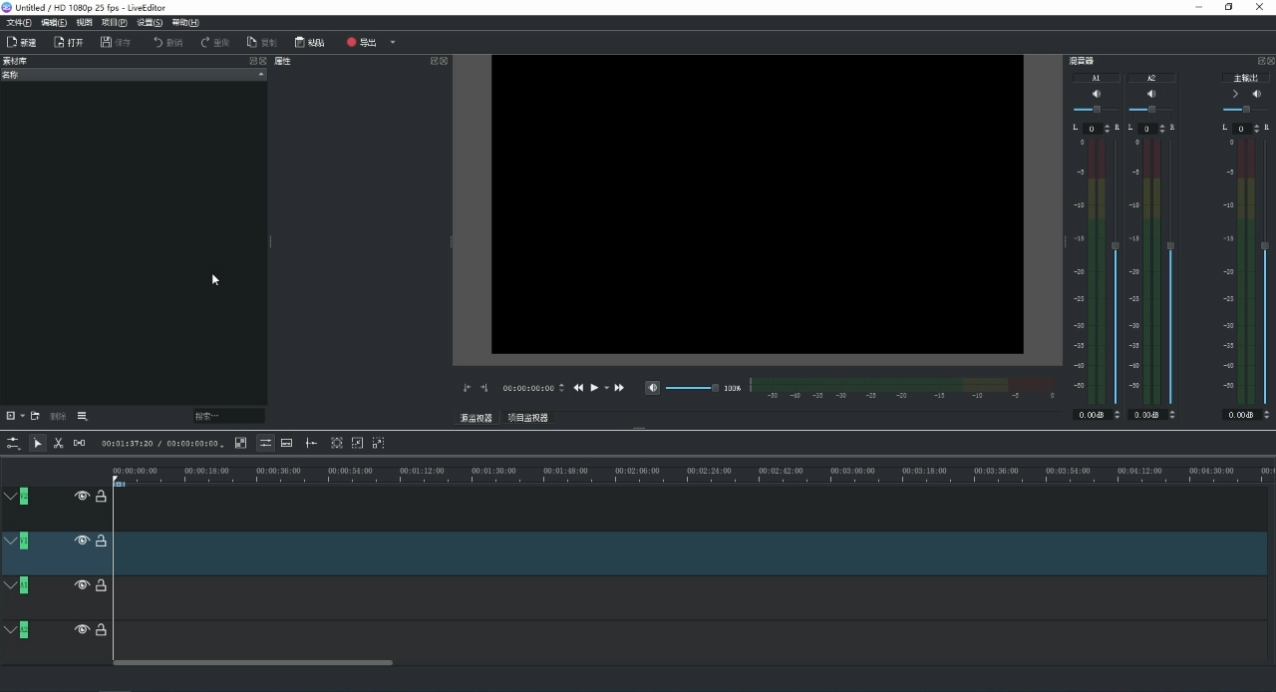Click the monitor volume slider

click(692, 388)
